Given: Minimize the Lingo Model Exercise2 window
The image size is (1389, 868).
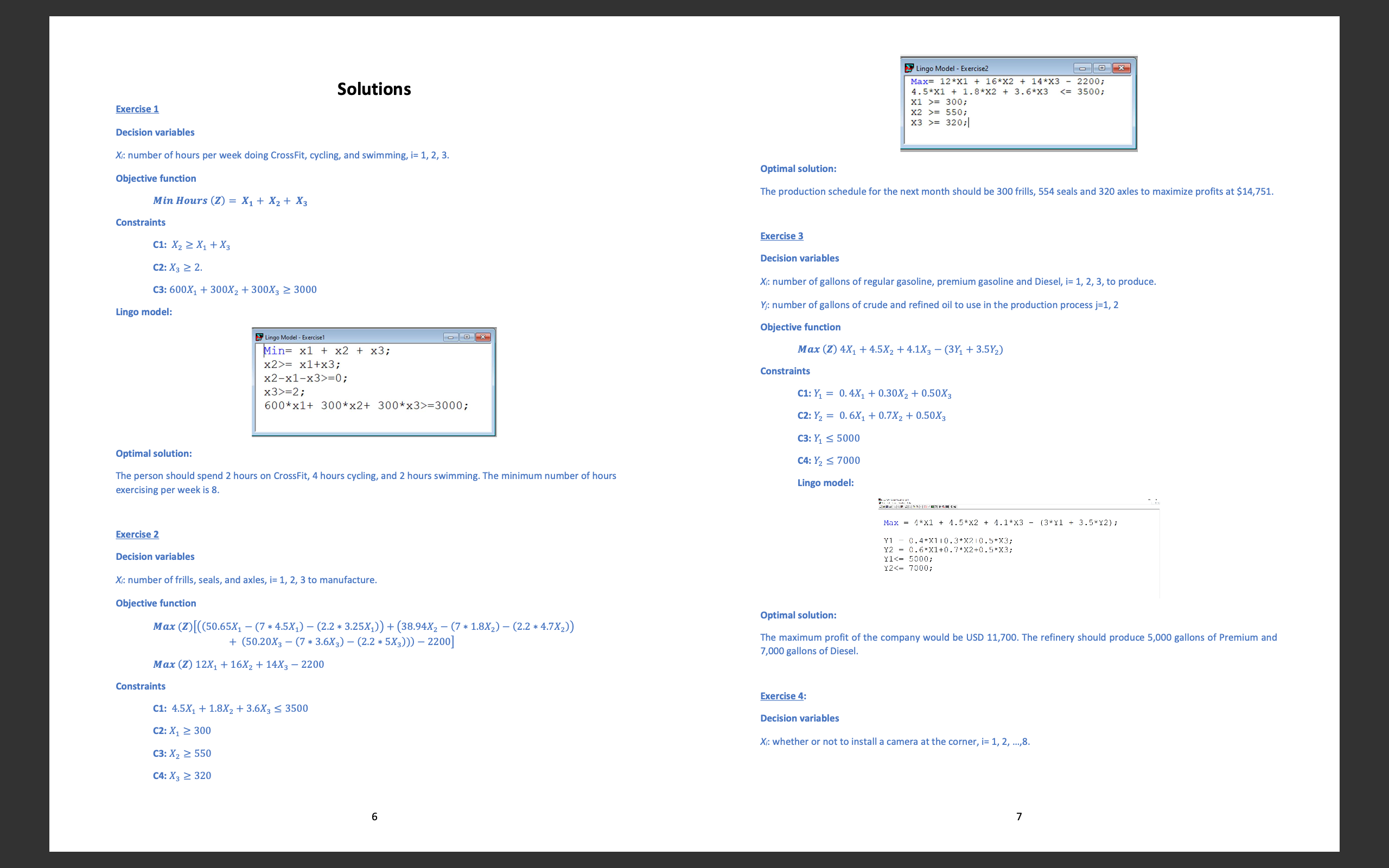Looking at the screenshot, I should (1082, 68).
